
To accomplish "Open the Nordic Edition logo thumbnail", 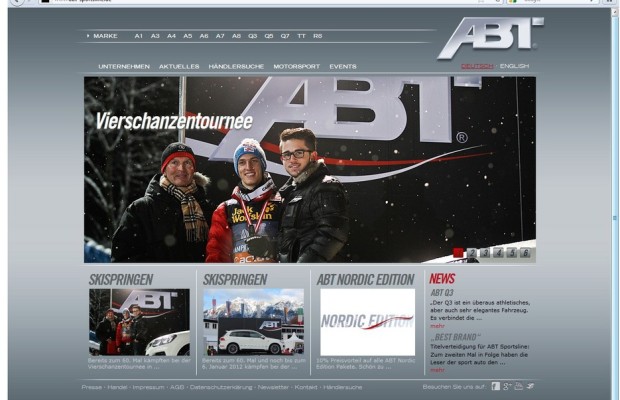I will (x=367, y=322).
